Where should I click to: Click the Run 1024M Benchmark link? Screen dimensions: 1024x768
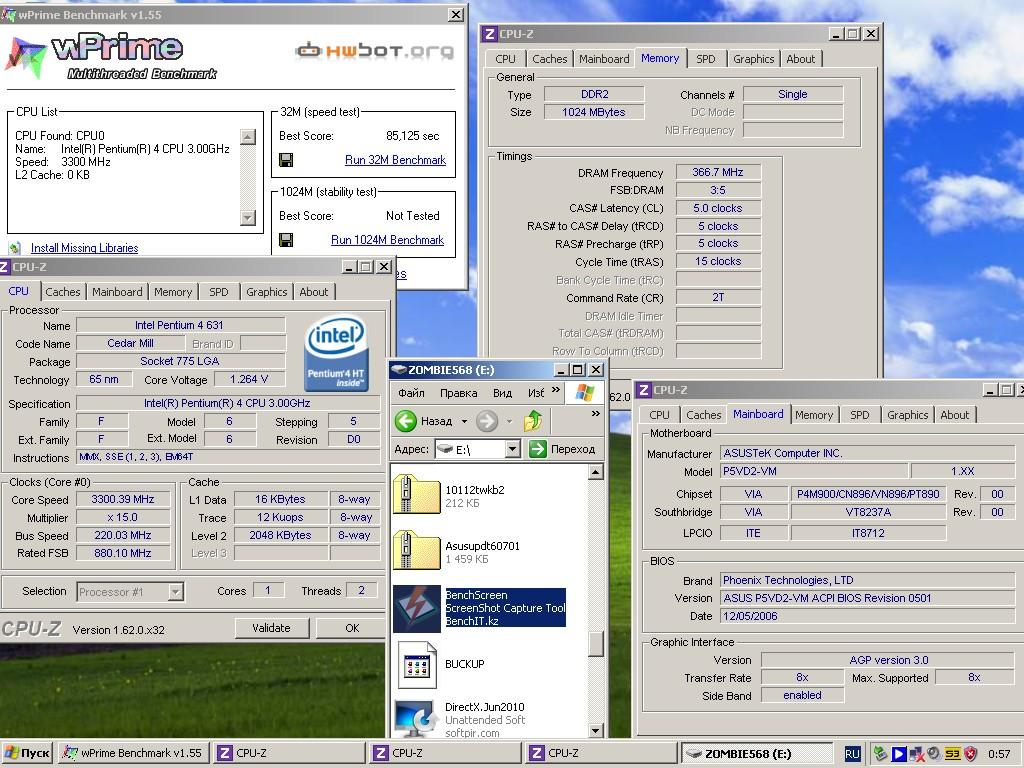[387, 240]
